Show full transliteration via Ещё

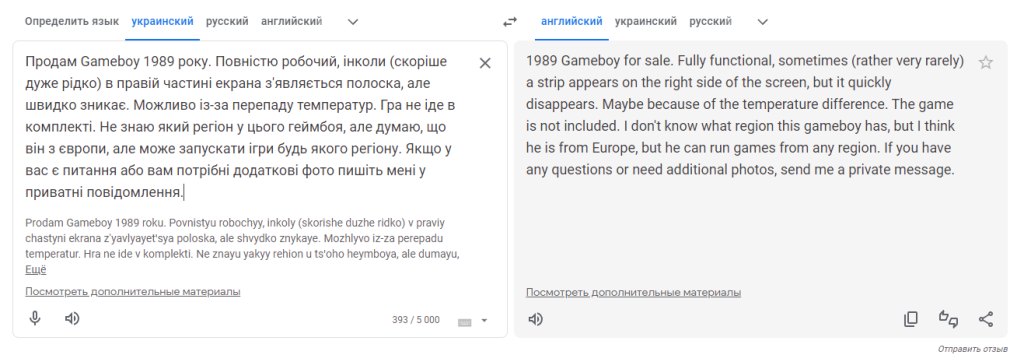(36, 269)
